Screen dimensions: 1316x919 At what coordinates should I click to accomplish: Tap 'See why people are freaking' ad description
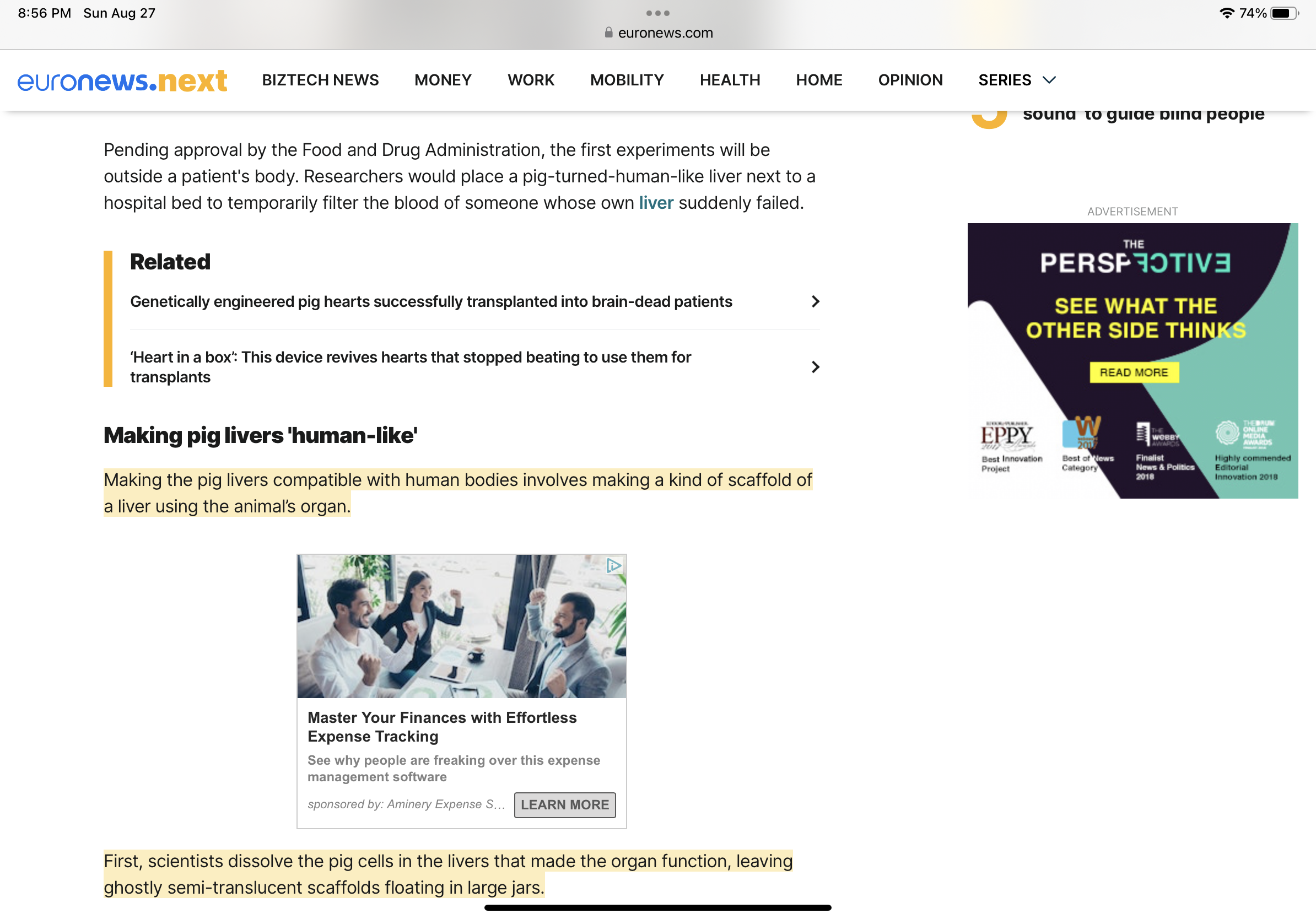tap(454, 769)
